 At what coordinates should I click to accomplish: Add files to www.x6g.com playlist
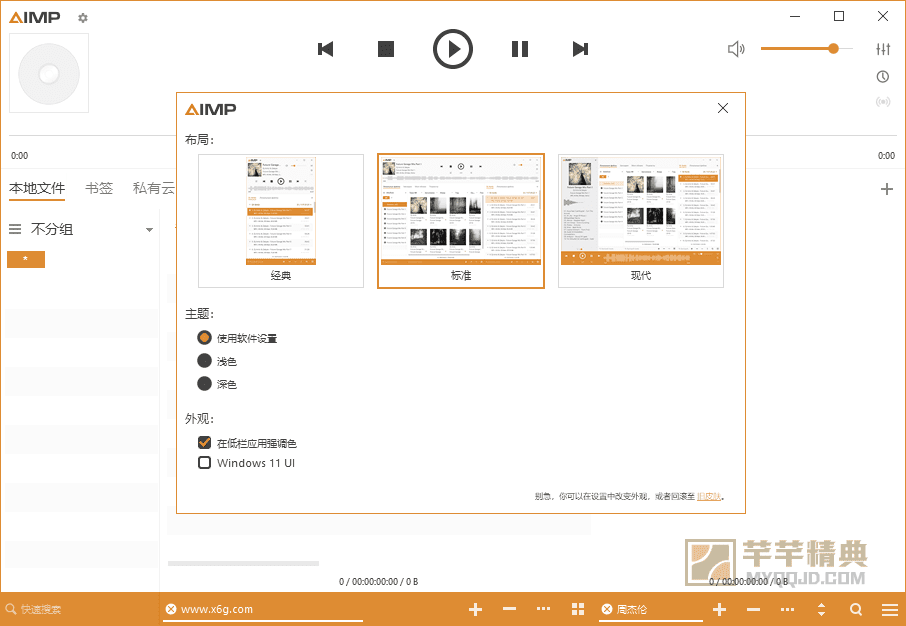[x=475, y=609]
